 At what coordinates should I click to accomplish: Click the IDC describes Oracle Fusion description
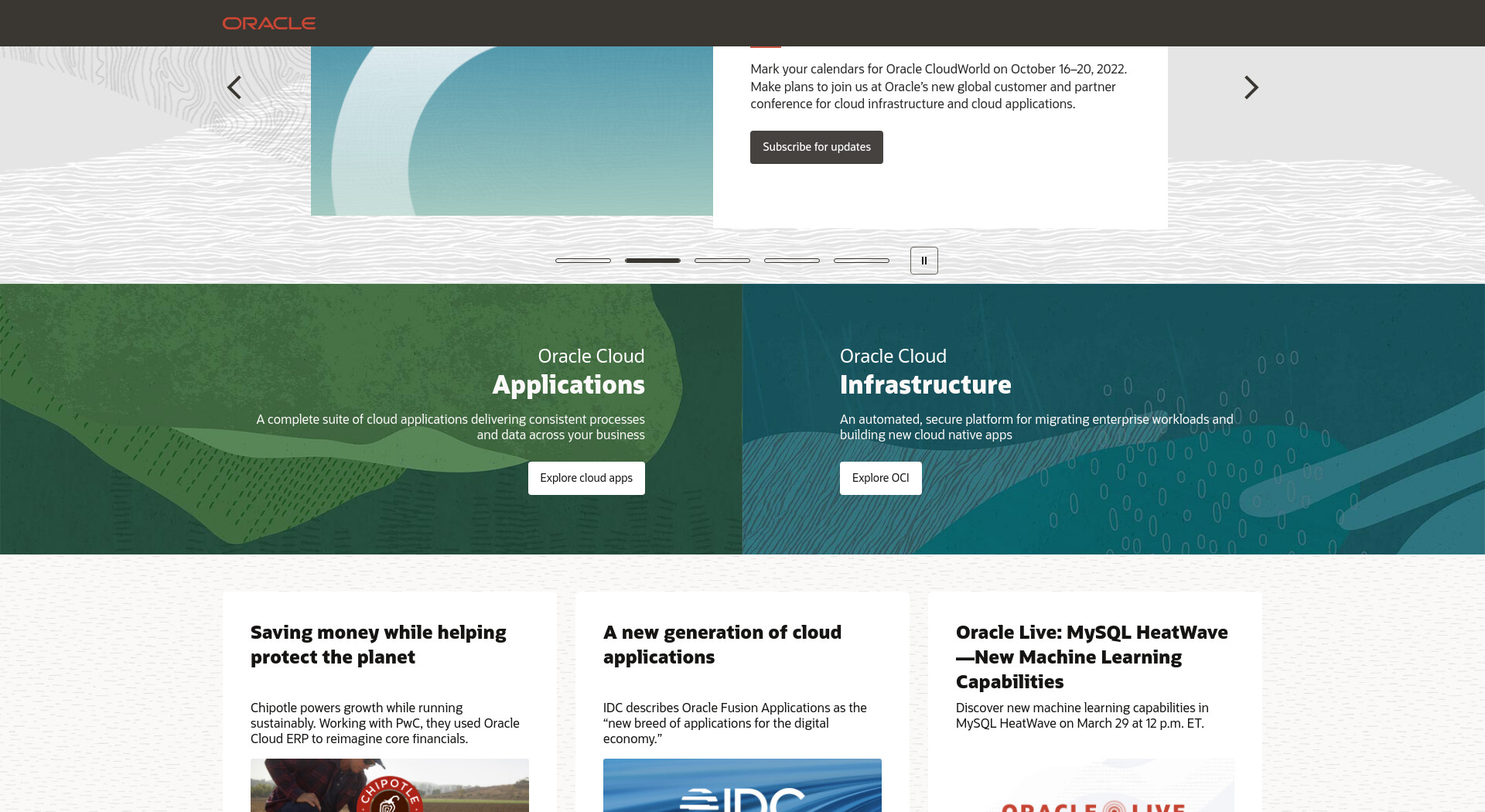(735, 723)
